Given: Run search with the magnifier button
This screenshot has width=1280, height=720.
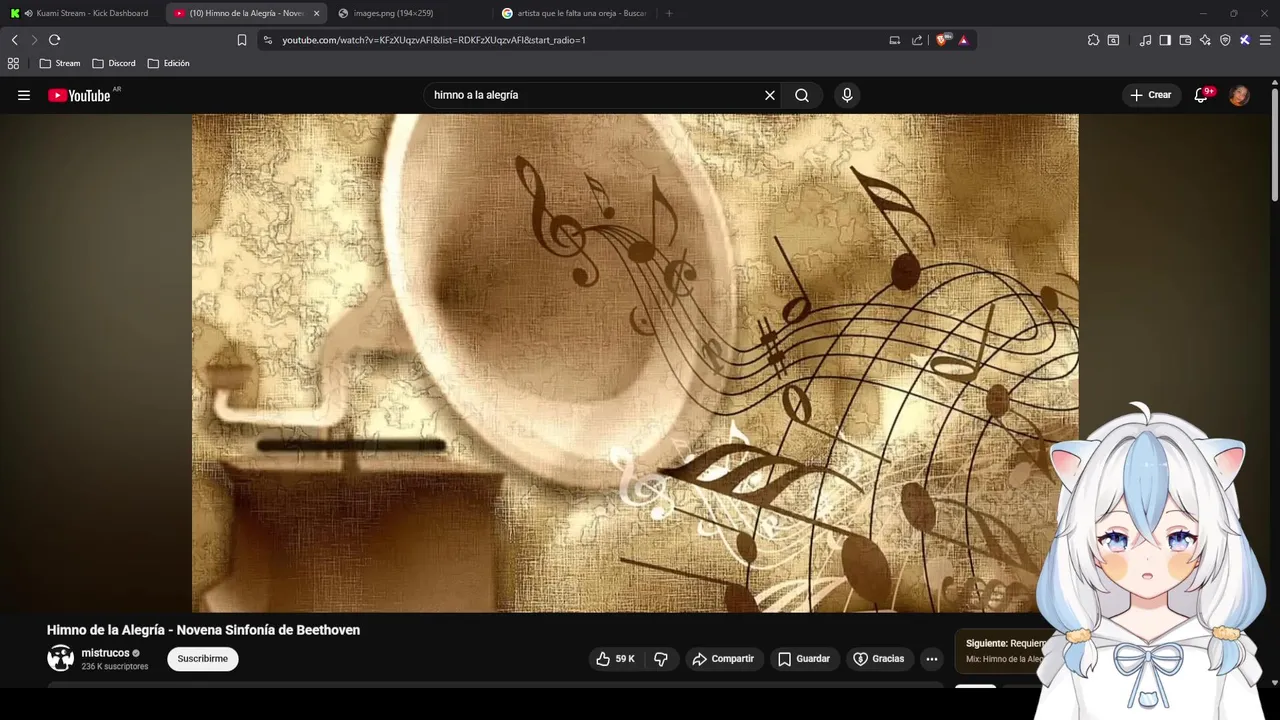Looking at the screenshot, I should pyautogui.click(x=802, y=95).
